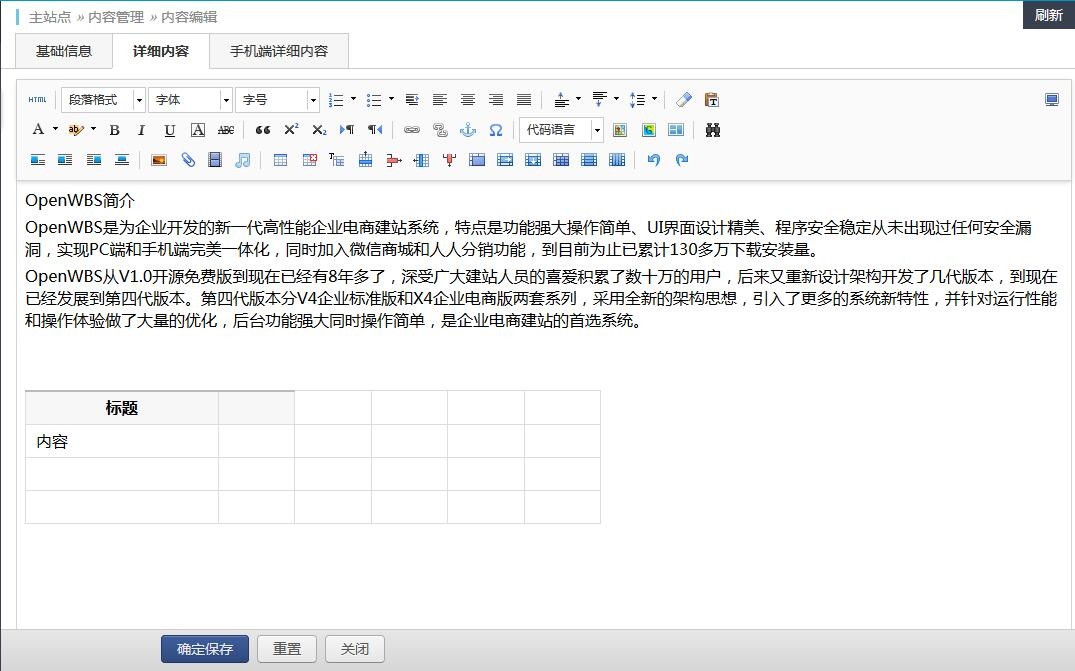Expand ordered list style arrow

pos(354,99)
